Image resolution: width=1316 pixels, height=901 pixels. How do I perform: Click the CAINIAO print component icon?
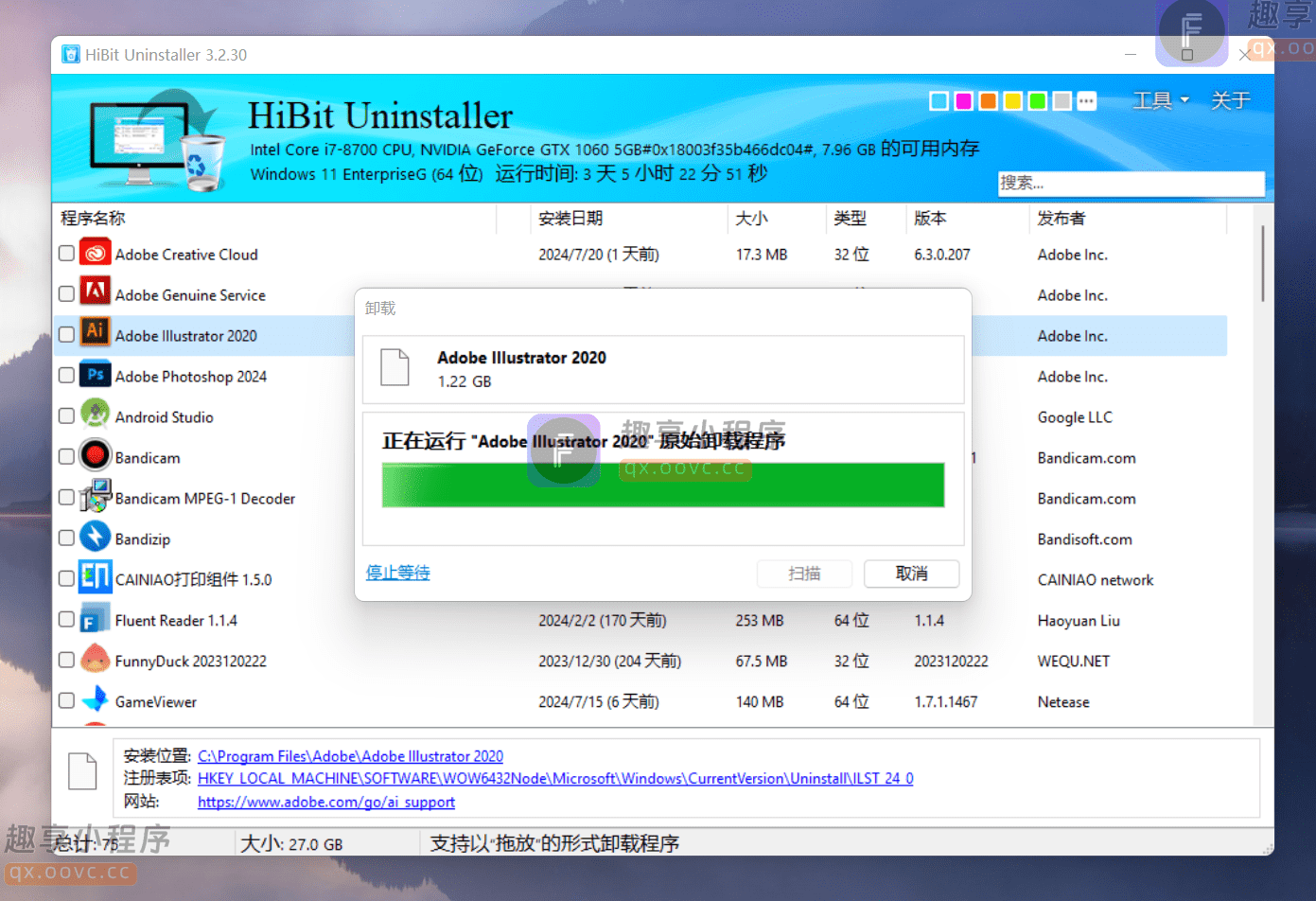96,576
